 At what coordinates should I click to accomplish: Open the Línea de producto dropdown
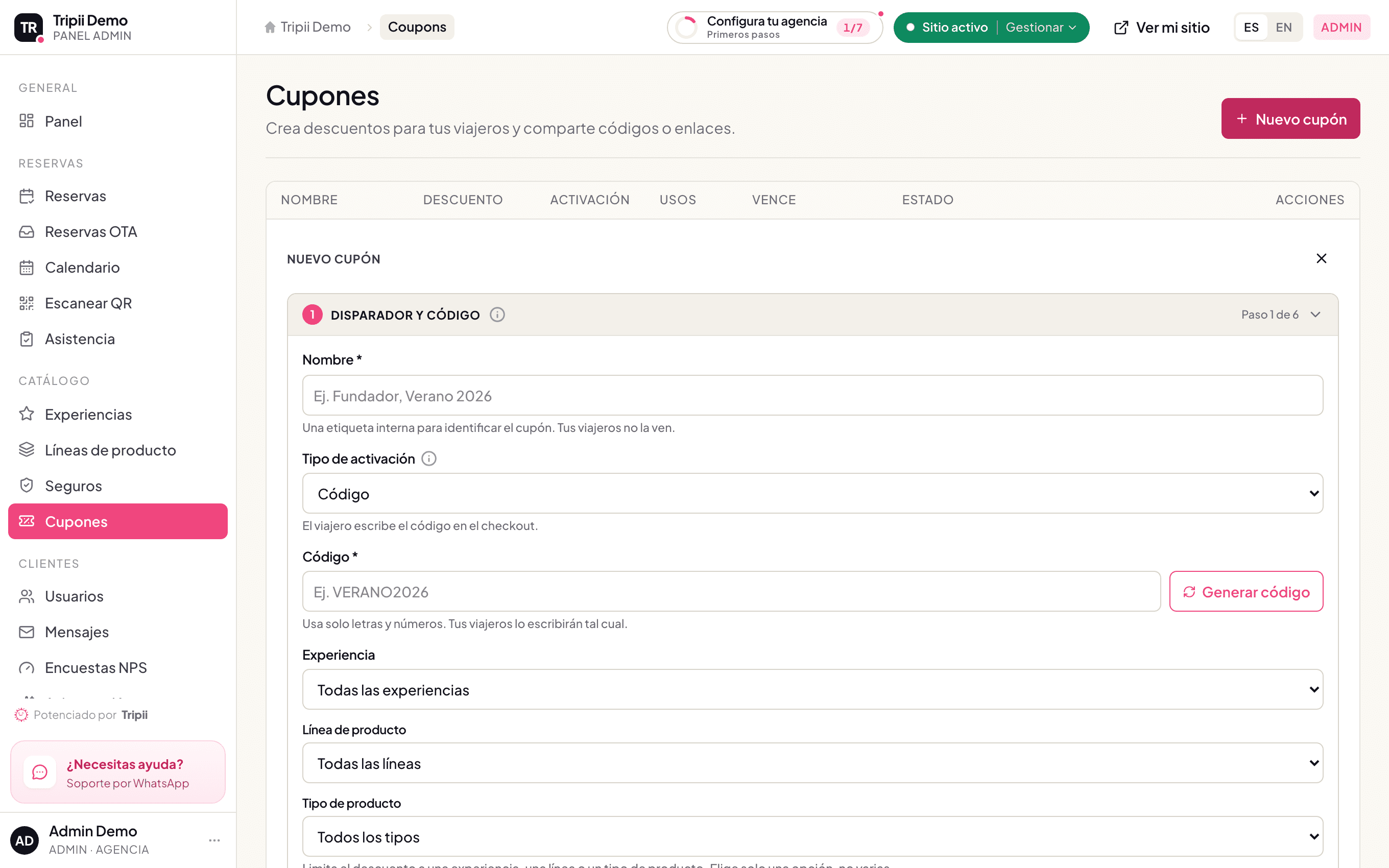tap(813, 763)
